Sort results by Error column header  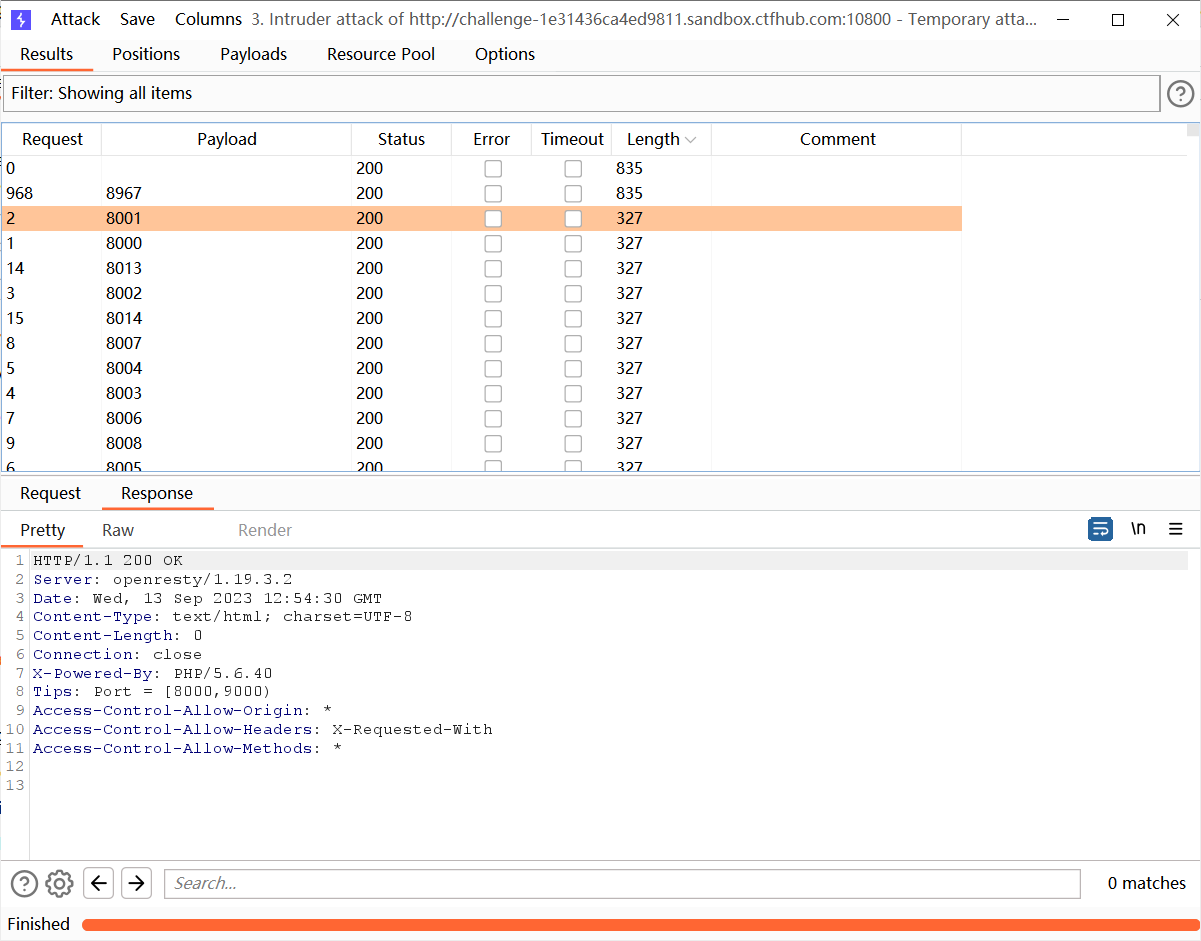[491, 139]
